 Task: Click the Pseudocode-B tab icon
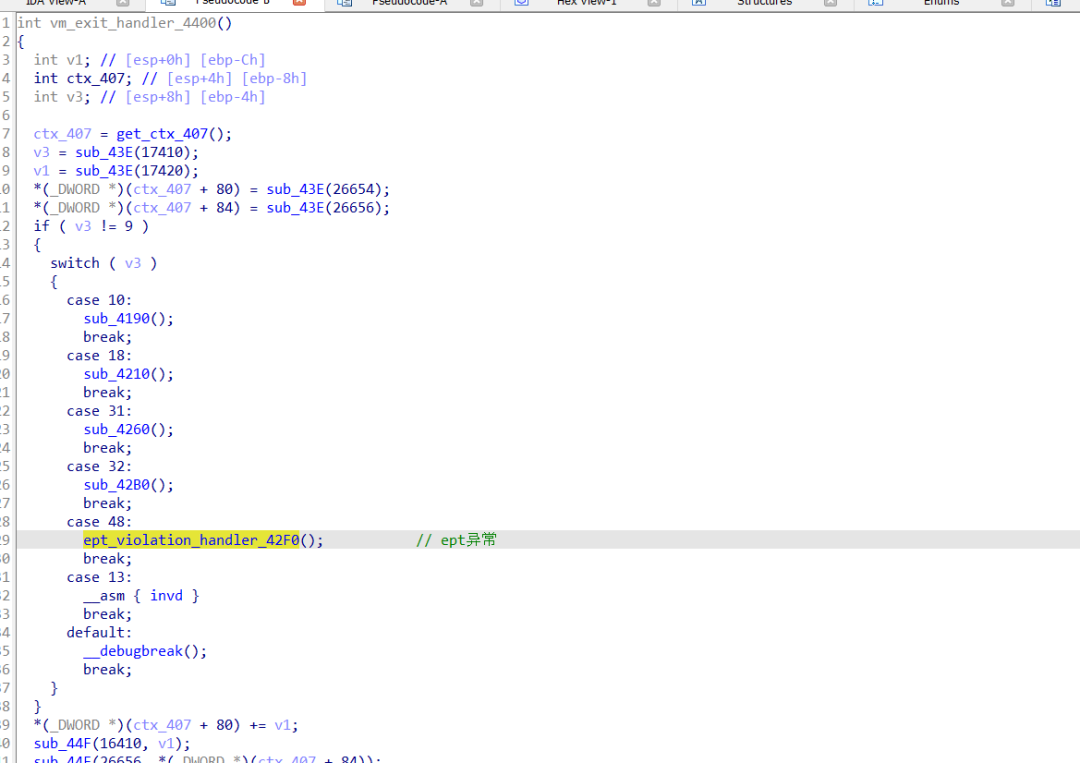[x=168, y=3]
